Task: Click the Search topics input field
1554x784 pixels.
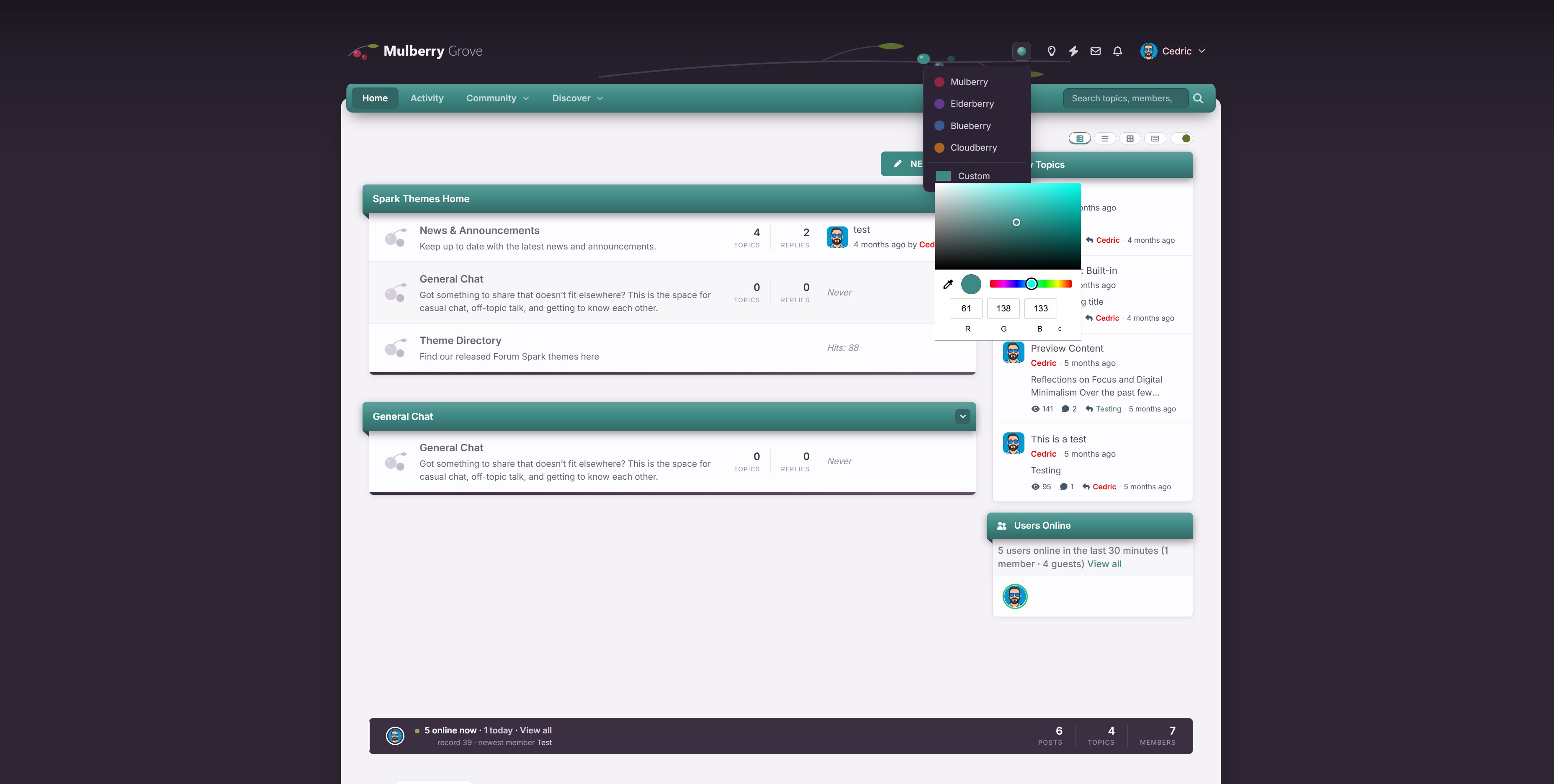Action: click(1125, 98)
